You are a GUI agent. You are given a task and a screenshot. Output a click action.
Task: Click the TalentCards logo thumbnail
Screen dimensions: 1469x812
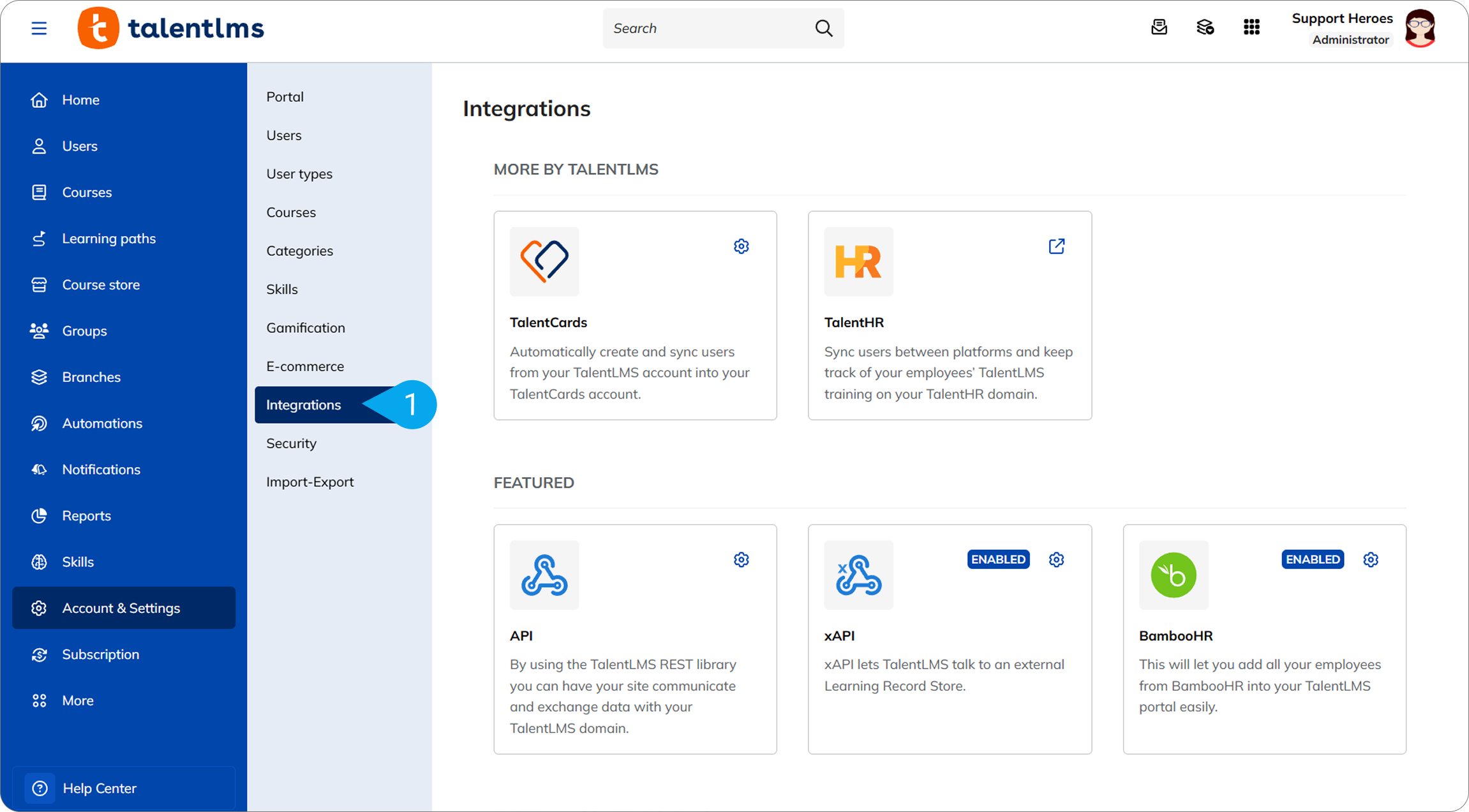pos(544,262)
